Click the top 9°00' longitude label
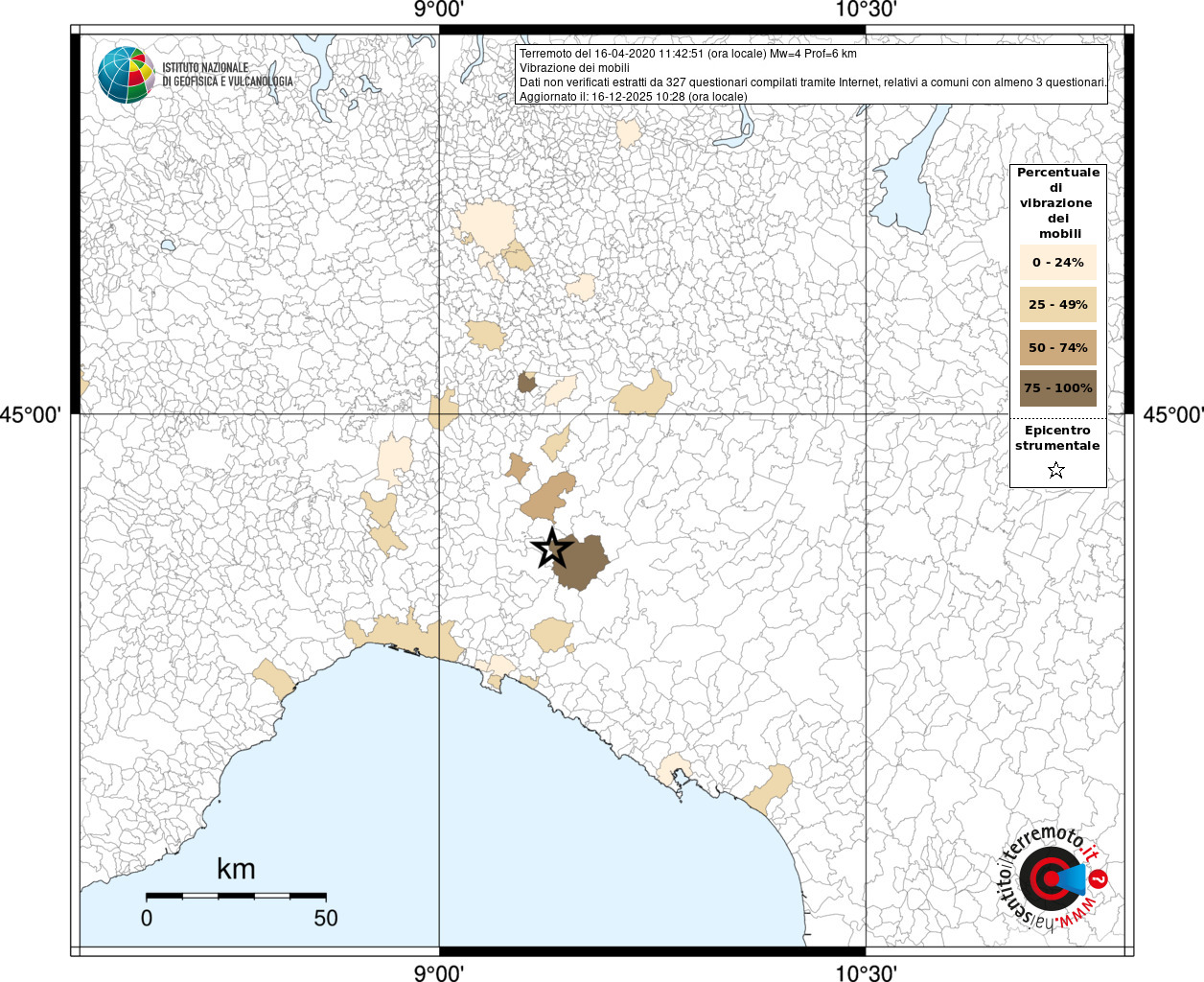The width and height of the screenshot is (1204, 982). (x=439, y=10)
